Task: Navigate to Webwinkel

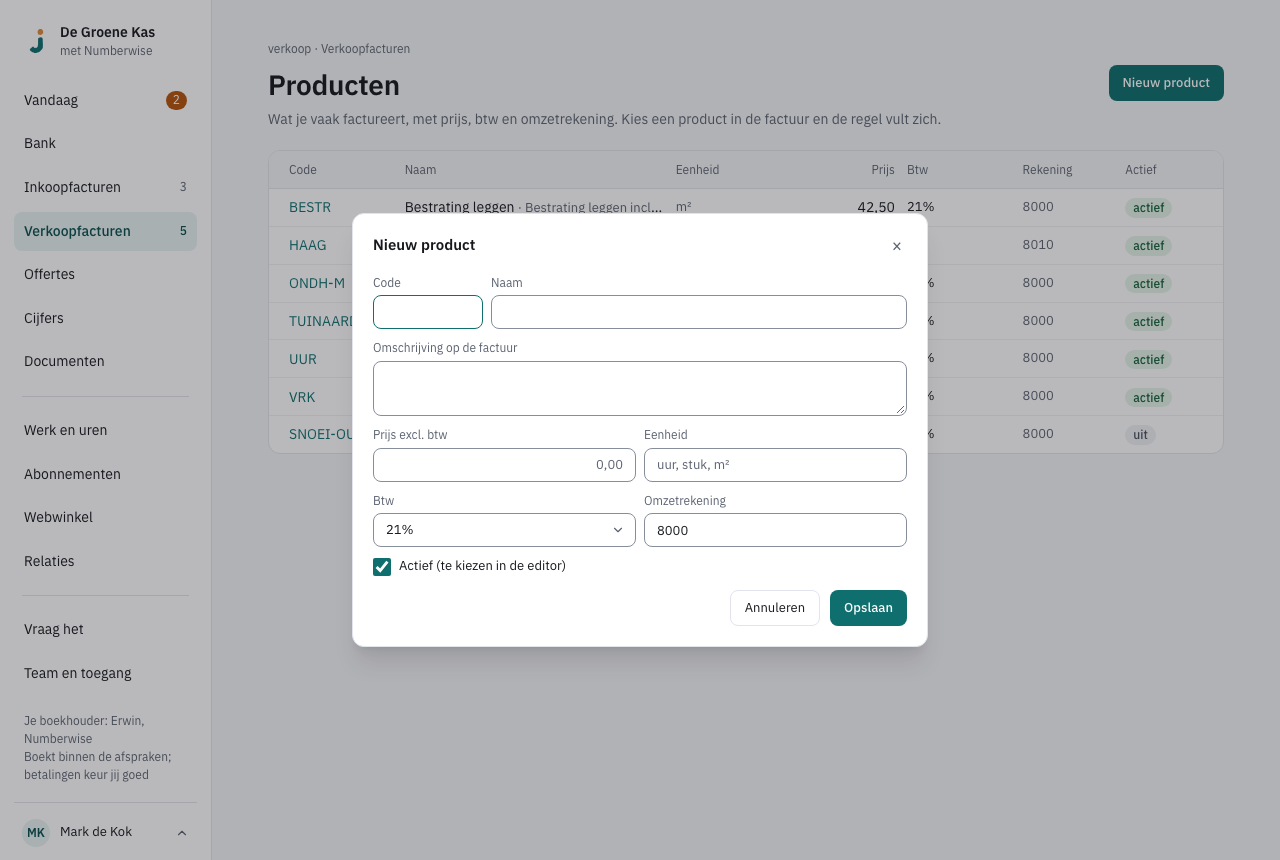Action: point(105,517)
